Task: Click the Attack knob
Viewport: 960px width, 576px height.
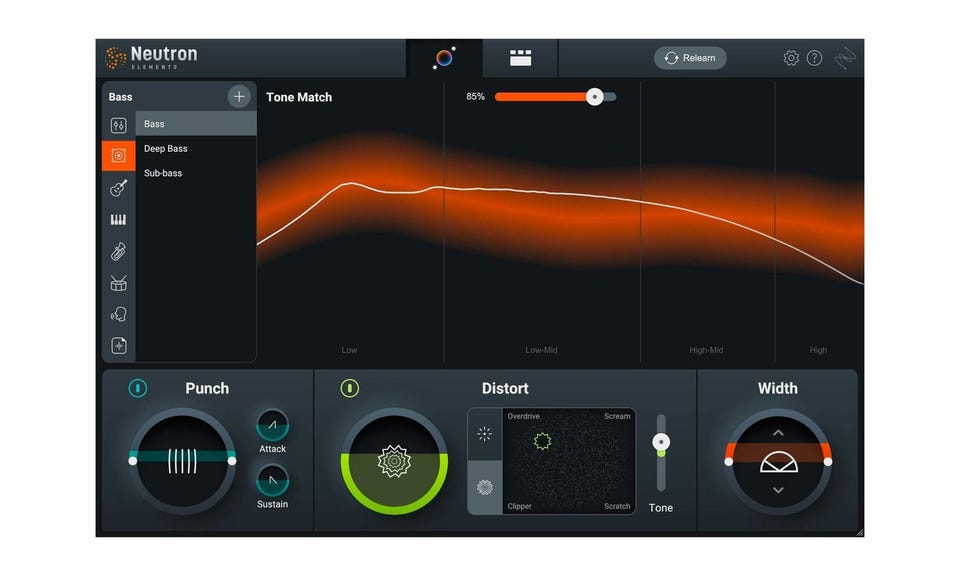Action: tap(272, 425)
